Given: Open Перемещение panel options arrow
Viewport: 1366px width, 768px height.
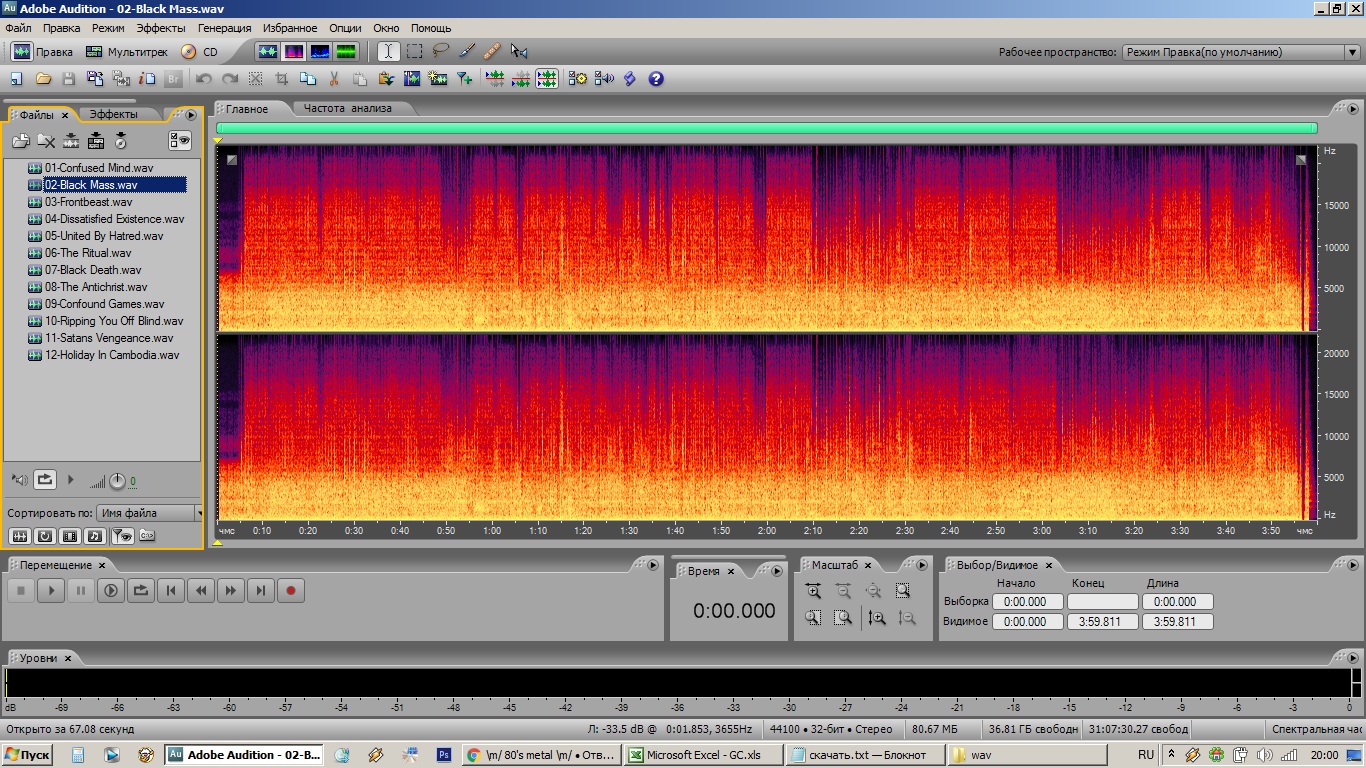Looking at the screenshot, I should [653, 565].
